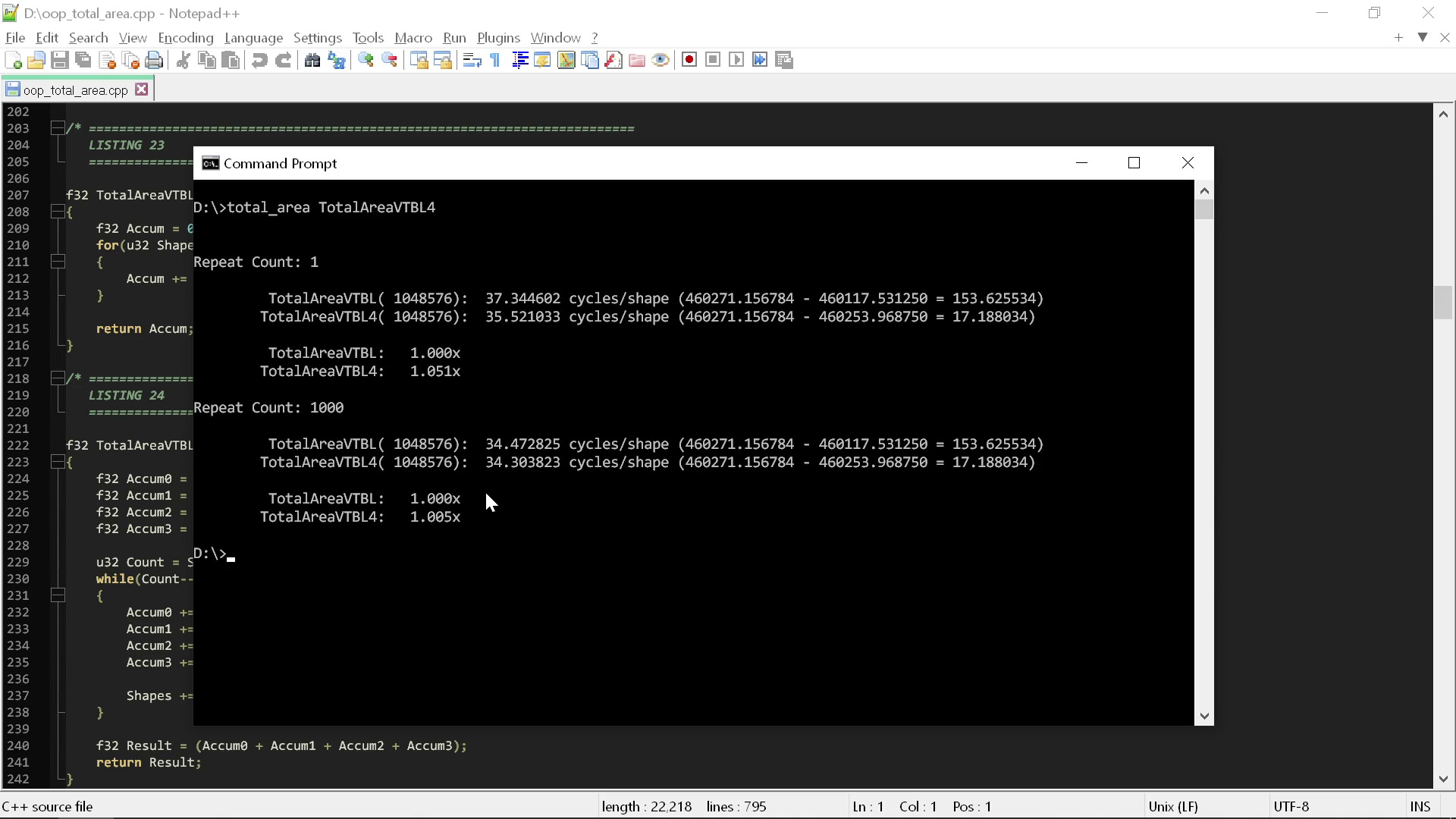Toggle show all characters
Viewport: 1456px width, 819px height.
494,60
